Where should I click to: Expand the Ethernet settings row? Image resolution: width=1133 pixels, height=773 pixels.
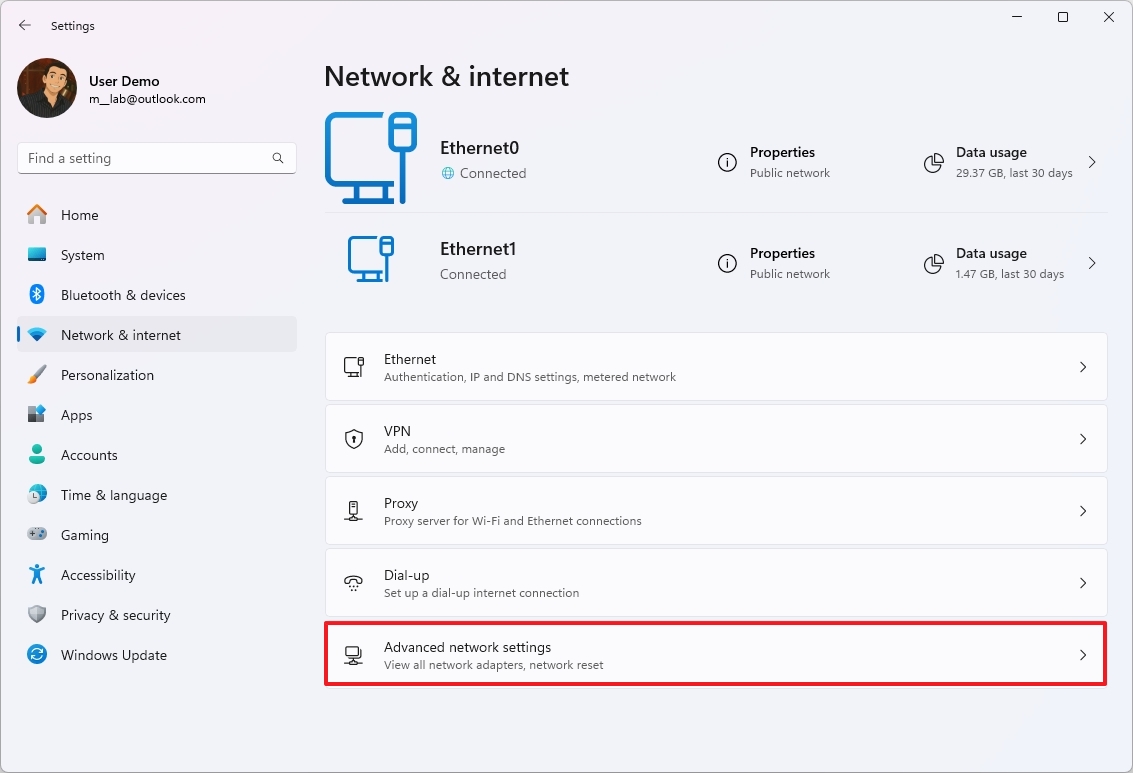tap(1083, 366)
